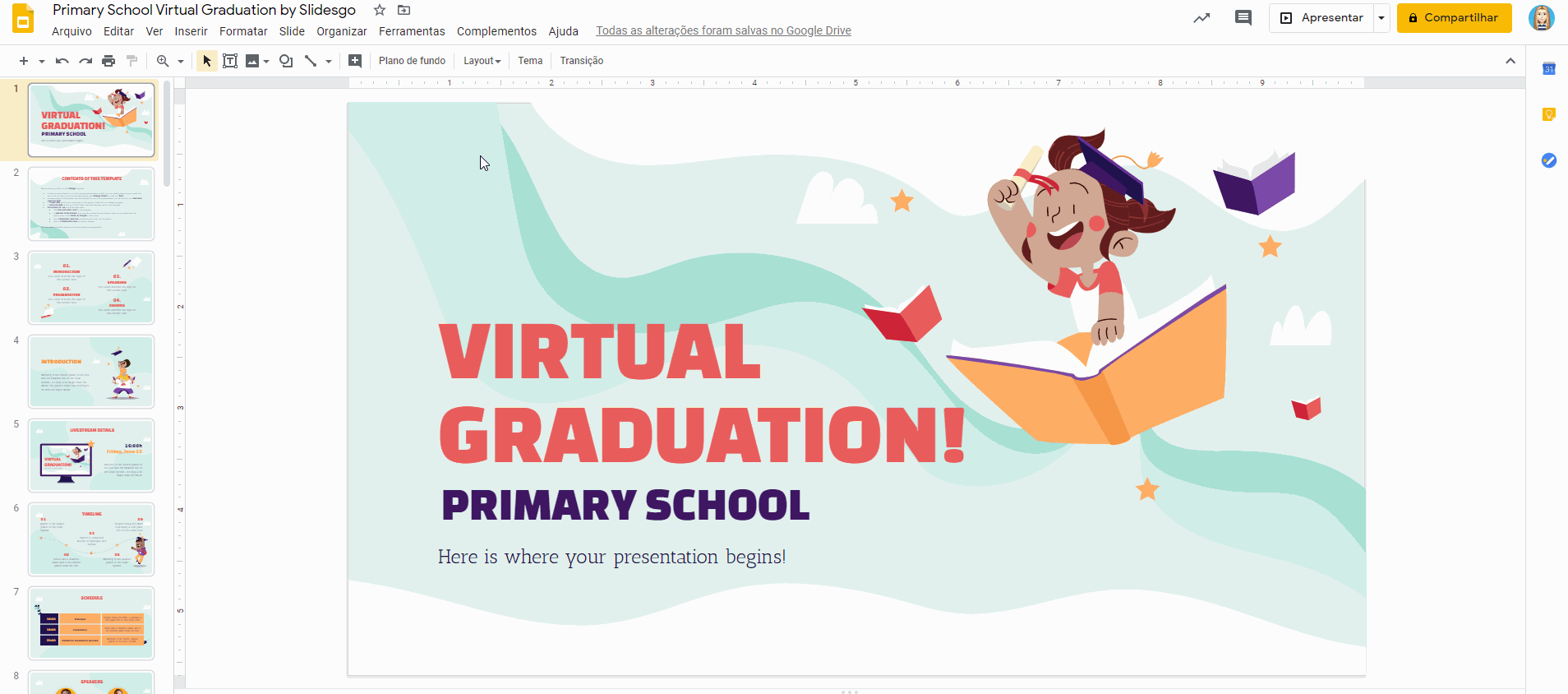Viewport: 1568px width, 694px height.
Task: Click the Tema button
Action: click(530, 61)
